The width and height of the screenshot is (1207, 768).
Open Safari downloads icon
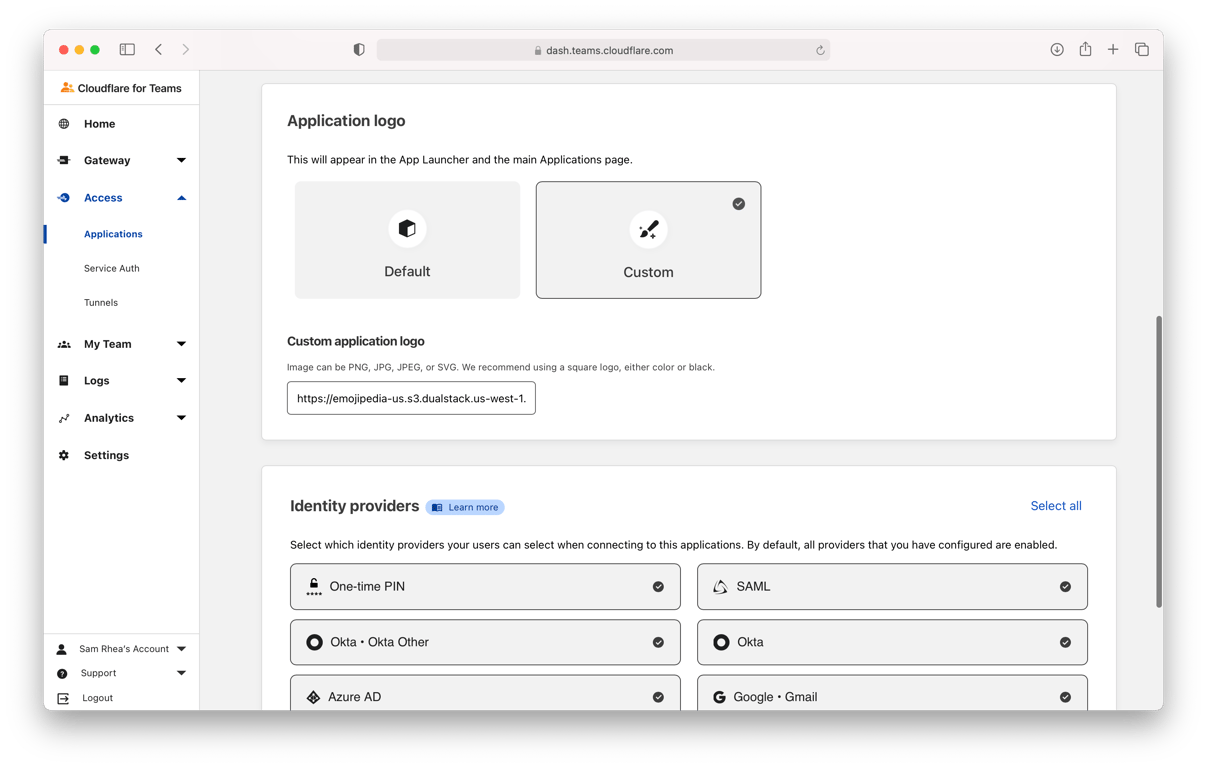pyautogui.click(x=1057, y=49)
